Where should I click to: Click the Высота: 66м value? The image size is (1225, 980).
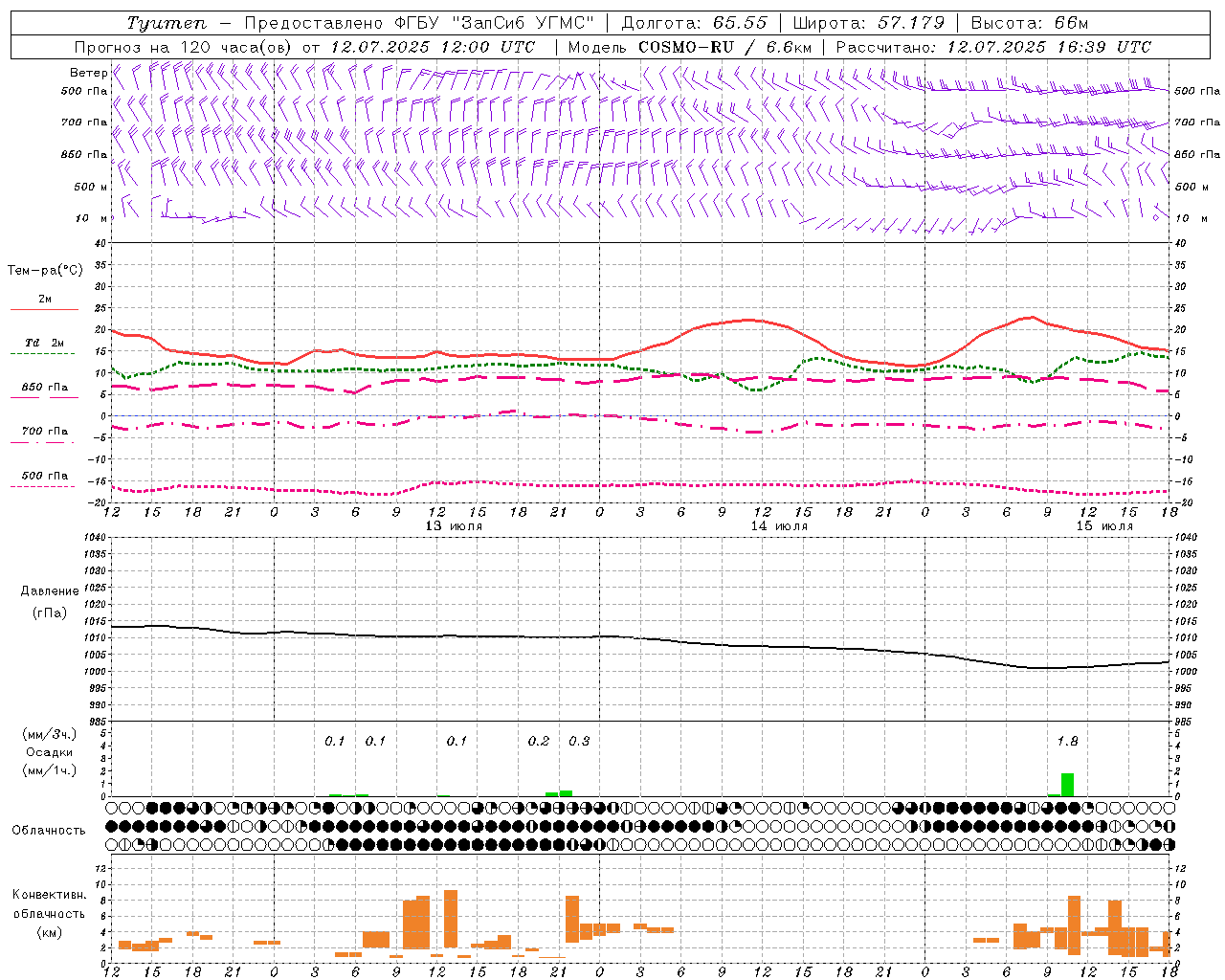coord(1030,23)
